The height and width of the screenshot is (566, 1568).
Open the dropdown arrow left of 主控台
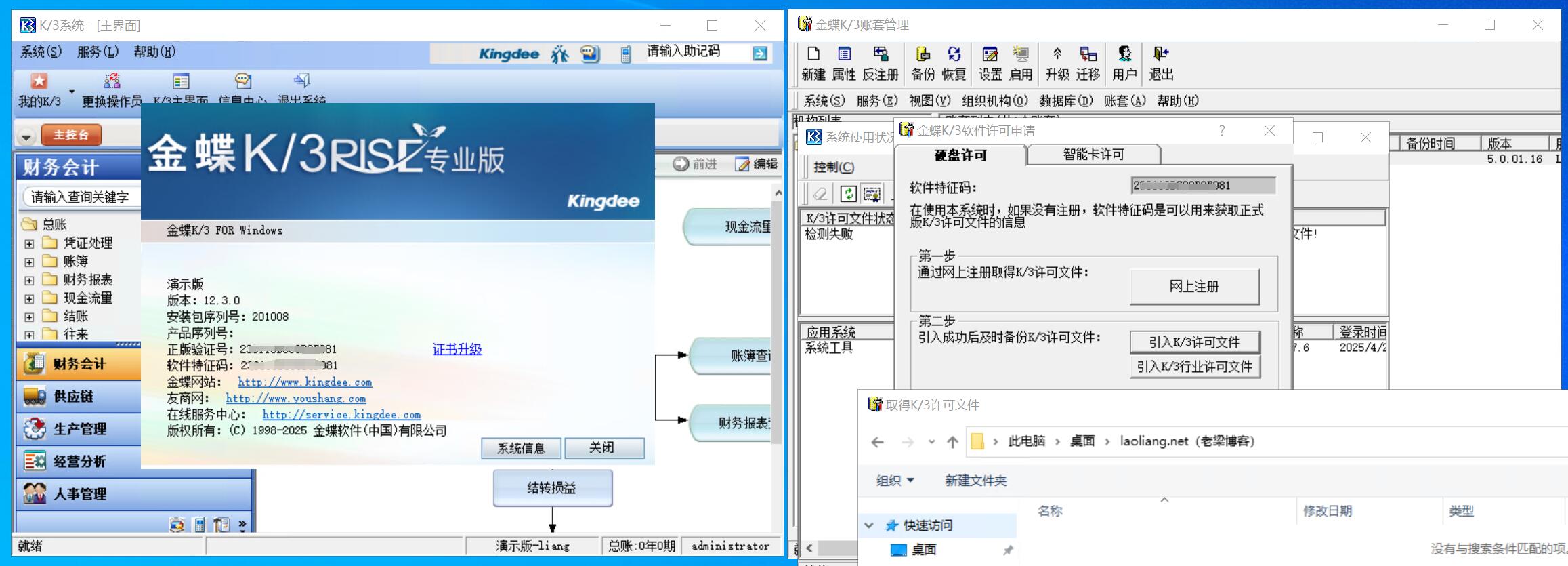point(26,136)
